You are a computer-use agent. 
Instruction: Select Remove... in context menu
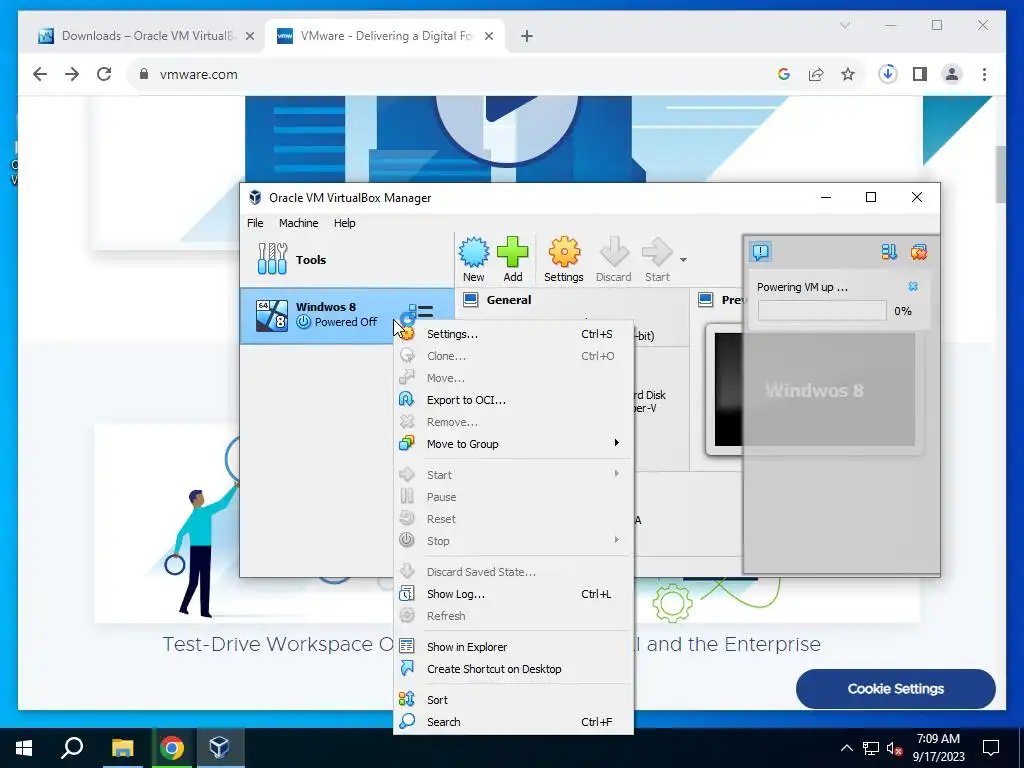click(x=513, y=422)
